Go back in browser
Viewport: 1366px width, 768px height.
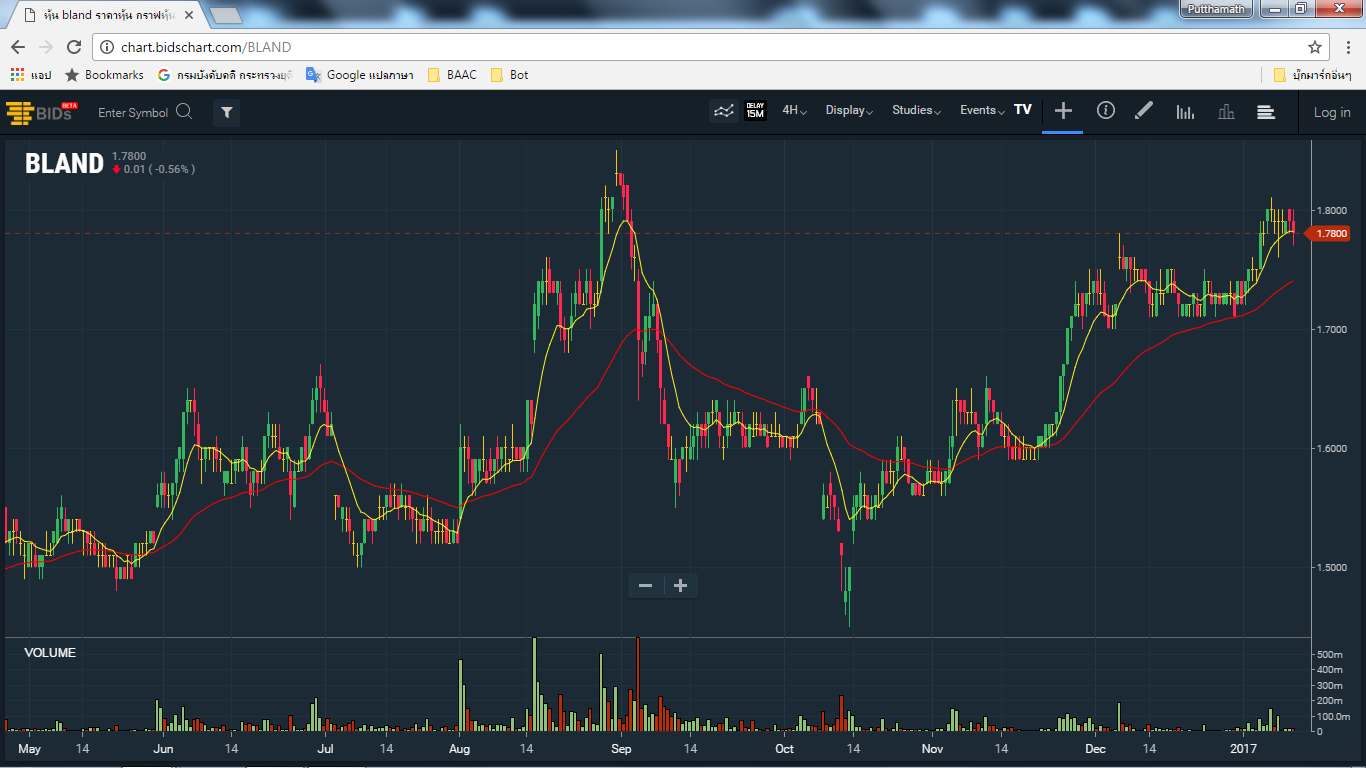[18, 47]
